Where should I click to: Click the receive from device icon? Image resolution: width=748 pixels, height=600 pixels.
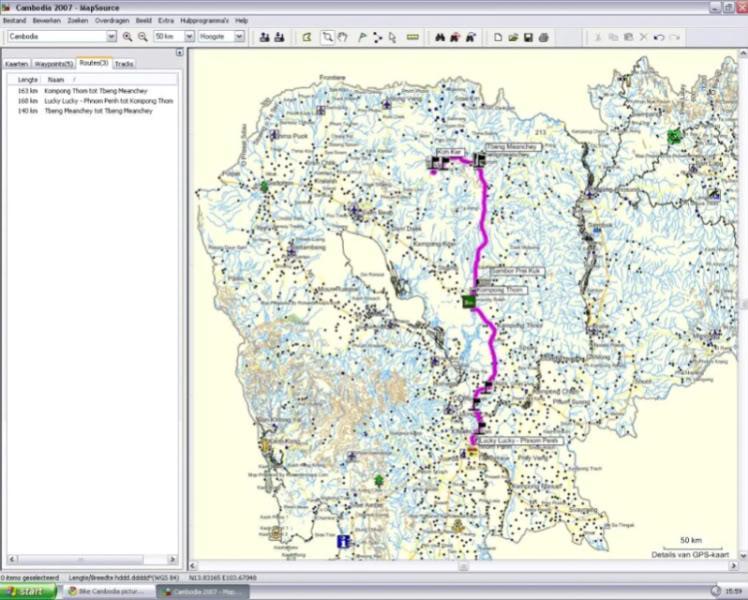pos(280,37)
